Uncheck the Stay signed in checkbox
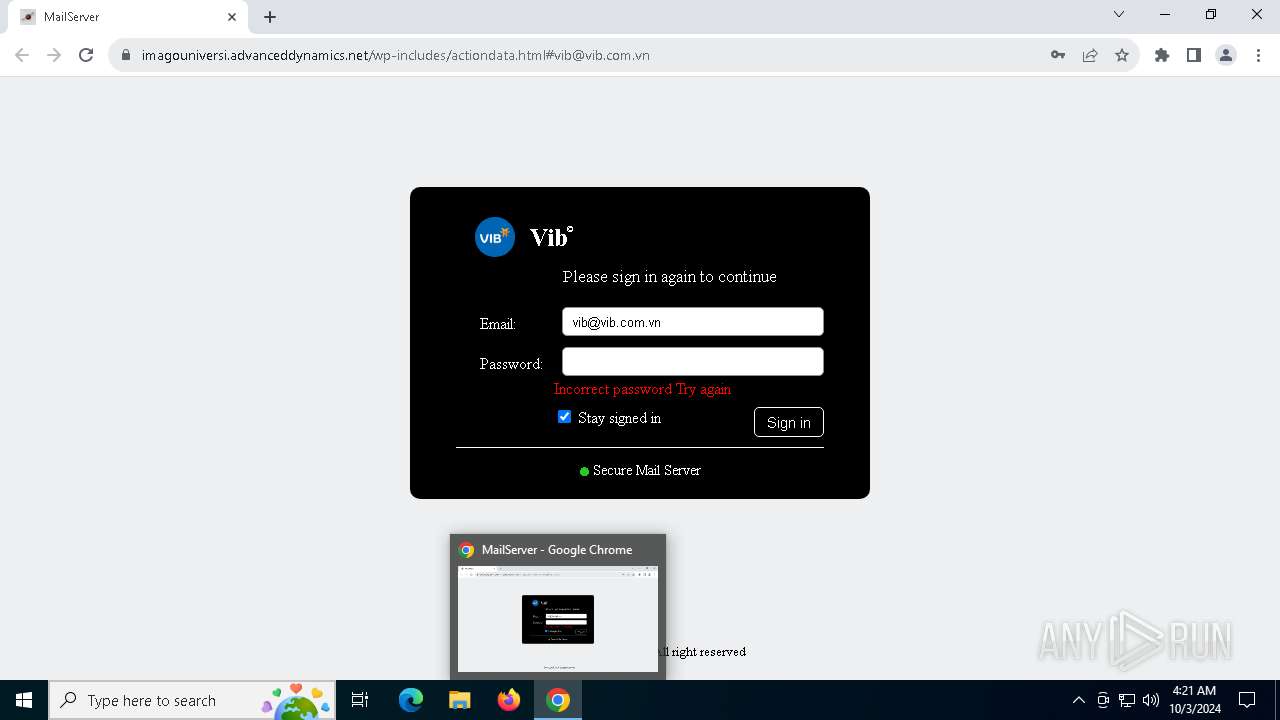 click(565, 417)
